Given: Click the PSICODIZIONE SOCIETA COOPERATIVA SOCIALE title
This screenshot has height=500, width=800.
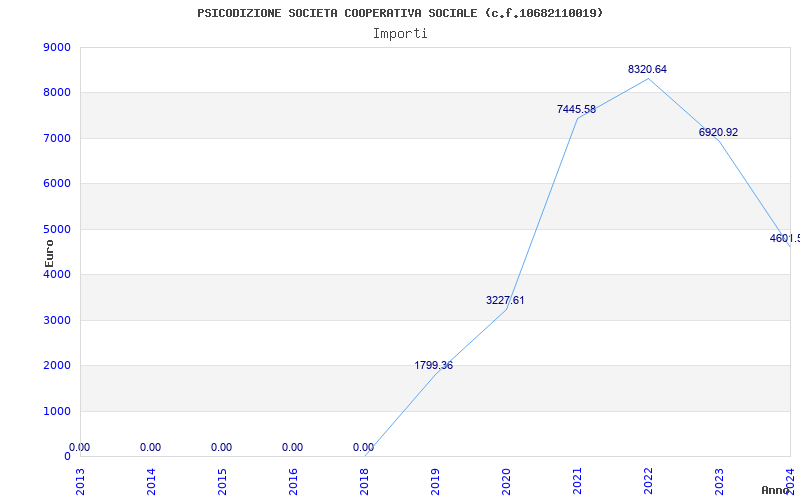Looking at the screenshot, I should 400,13.
